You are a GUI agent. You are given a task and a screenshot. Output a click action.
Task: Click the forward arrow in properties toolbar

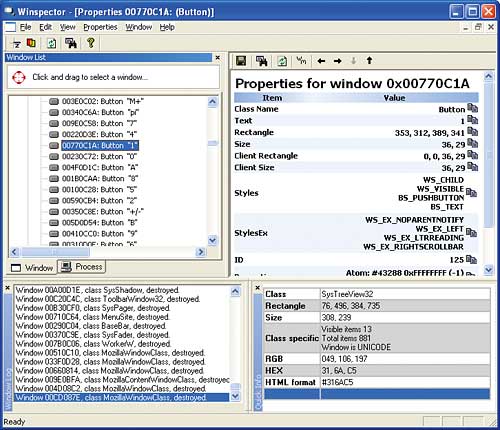pyautogui.click(x=337, y=61)
